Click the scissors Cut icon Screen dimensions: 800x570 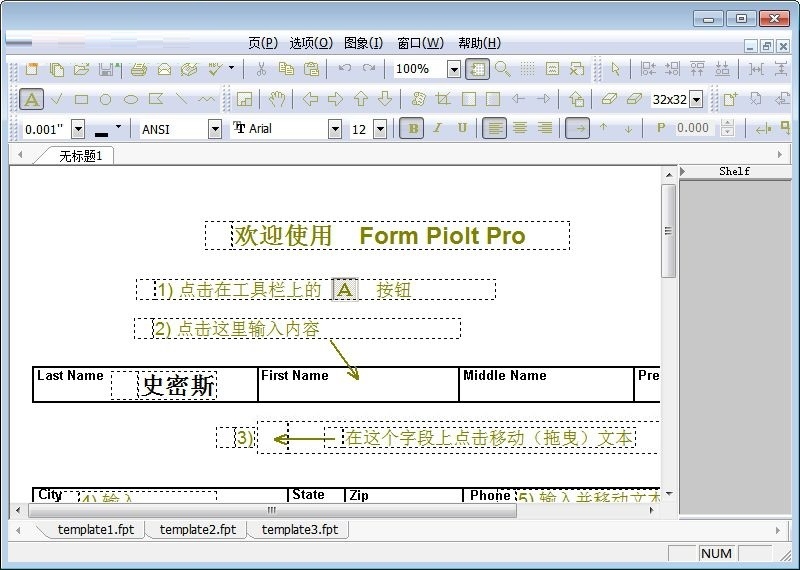pos(261,69)
